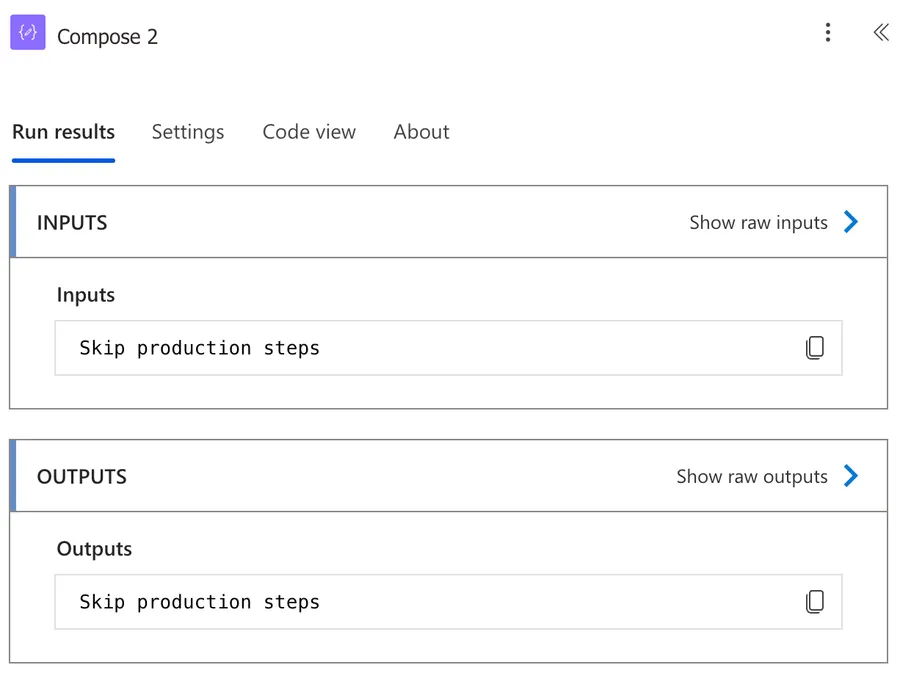The width and height of the screenshot is (900, 681).
Task: Go to the About tab
Action: (421, 132)
